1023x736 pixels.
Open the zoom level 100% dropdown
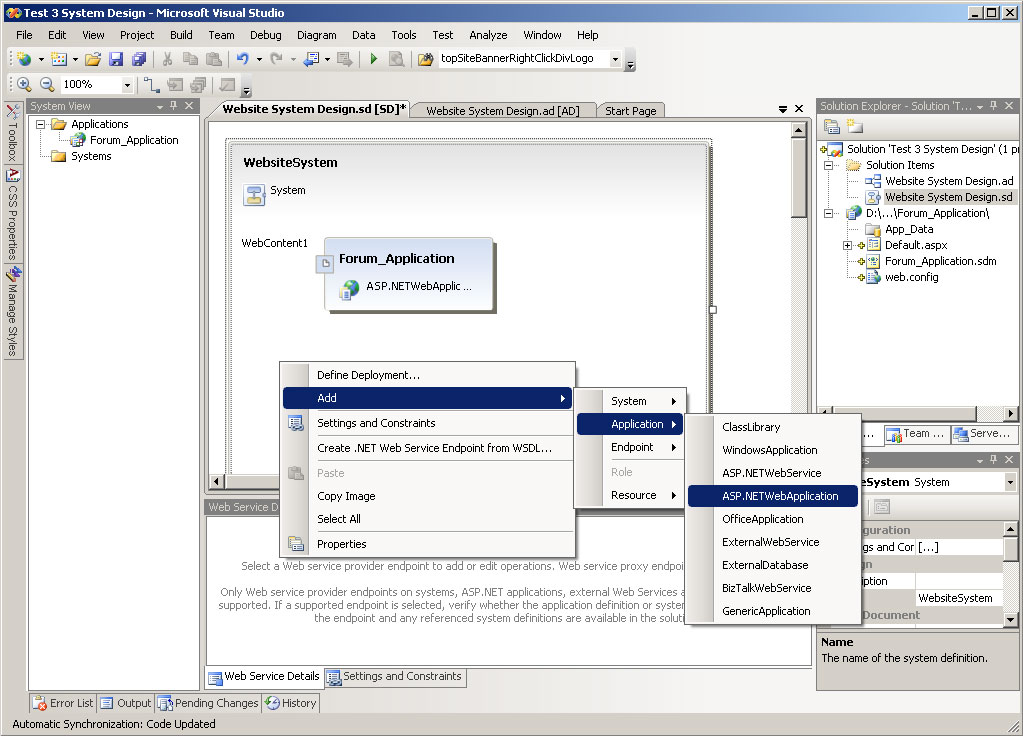(127, 85)
